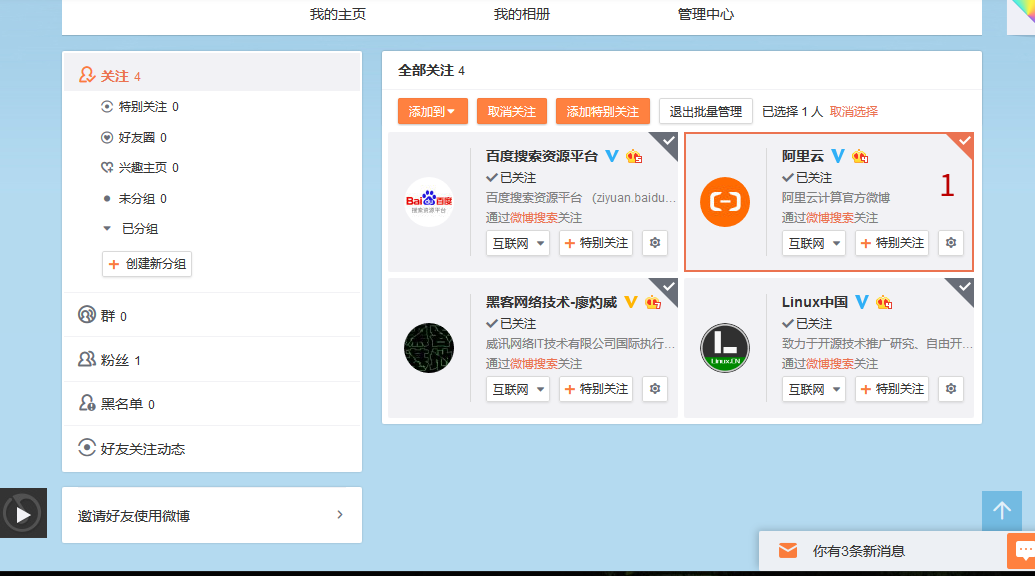The height and width of the screenshot is (576, 1035).
Task: Click the scroll-to-top arrow button
Action: (1001, 511)
